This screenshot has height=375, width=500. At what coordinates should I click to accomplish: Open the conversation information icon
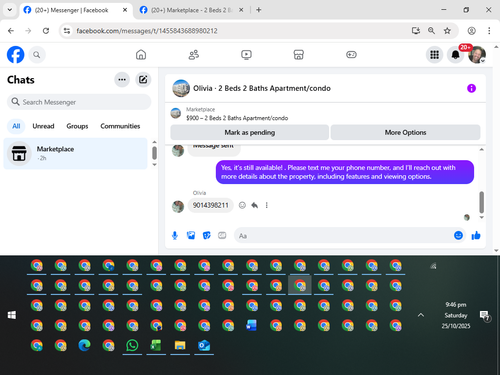471,88
